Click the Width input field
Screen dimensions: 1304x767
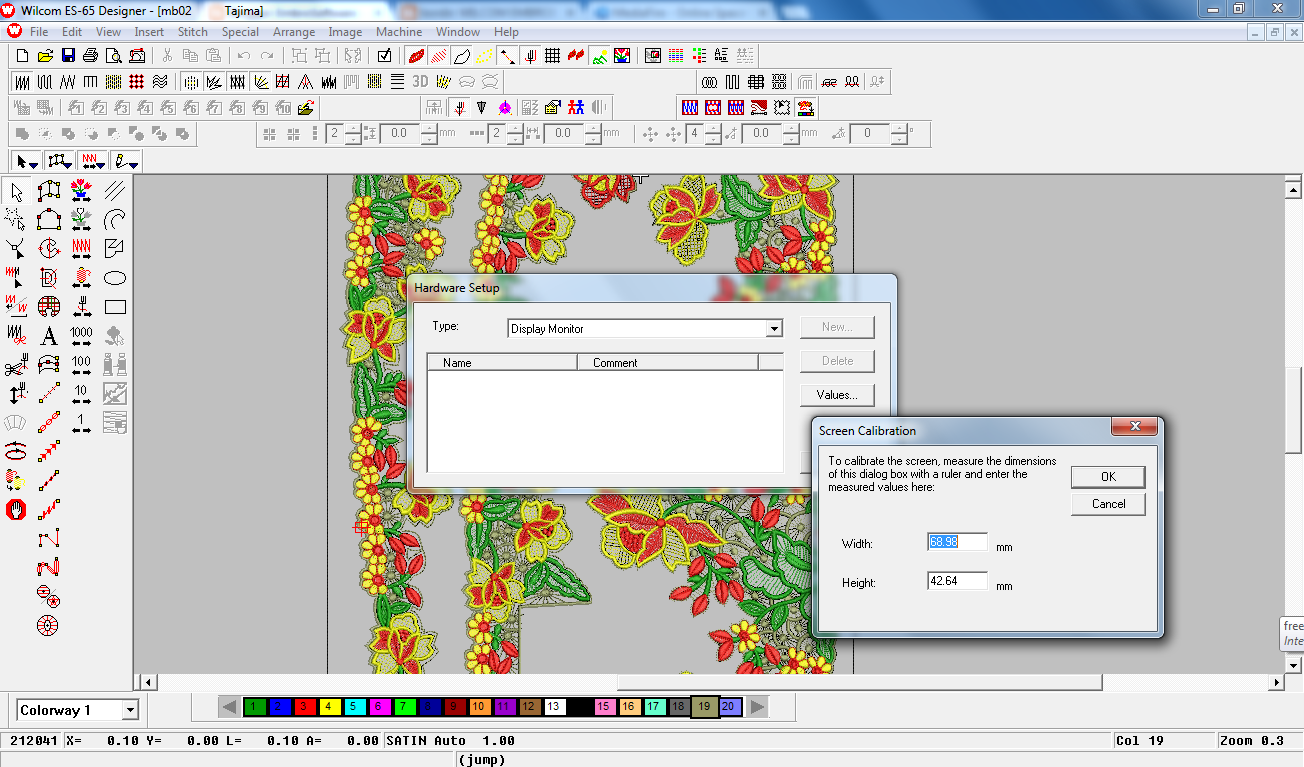[x=957, y=542]
